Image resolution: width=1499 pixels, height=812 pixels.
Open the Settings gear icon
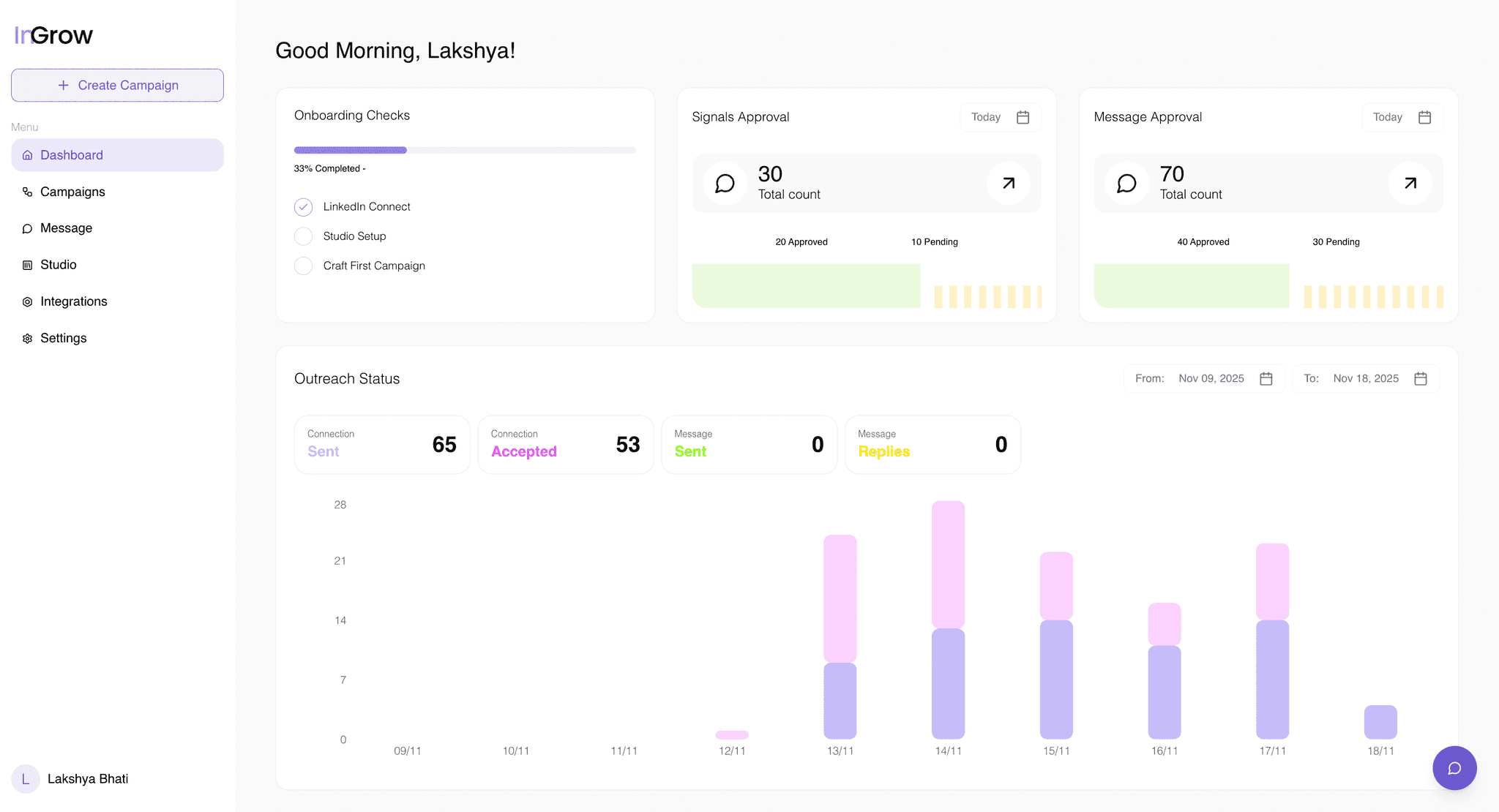point(27,338)
